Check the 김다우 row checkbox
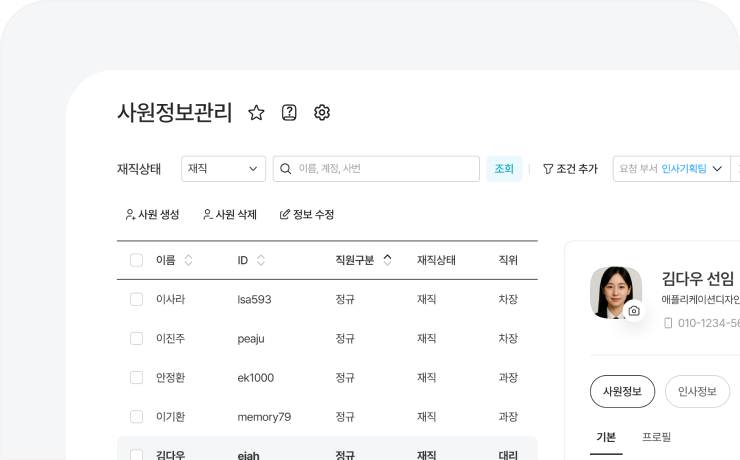This screenshot has width=740, height=460. point(136,455)
